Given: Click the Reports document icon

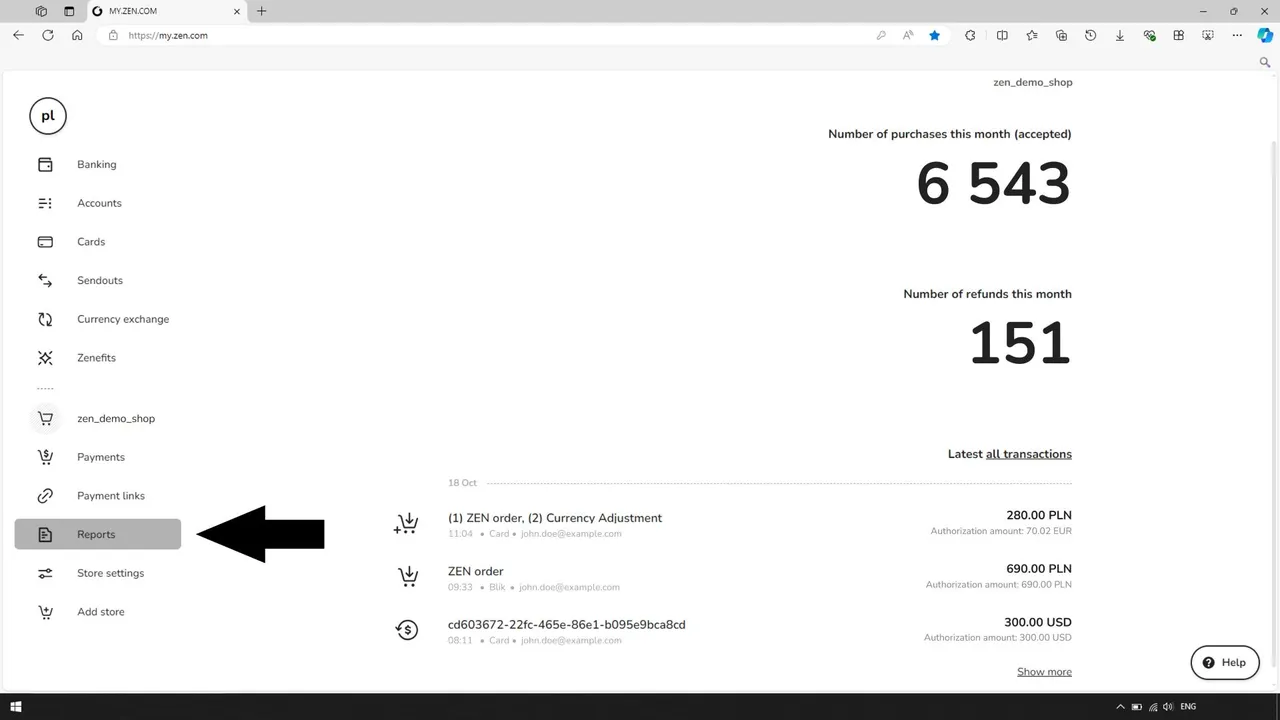Looking at the screenshot, I should click(45, 535).
